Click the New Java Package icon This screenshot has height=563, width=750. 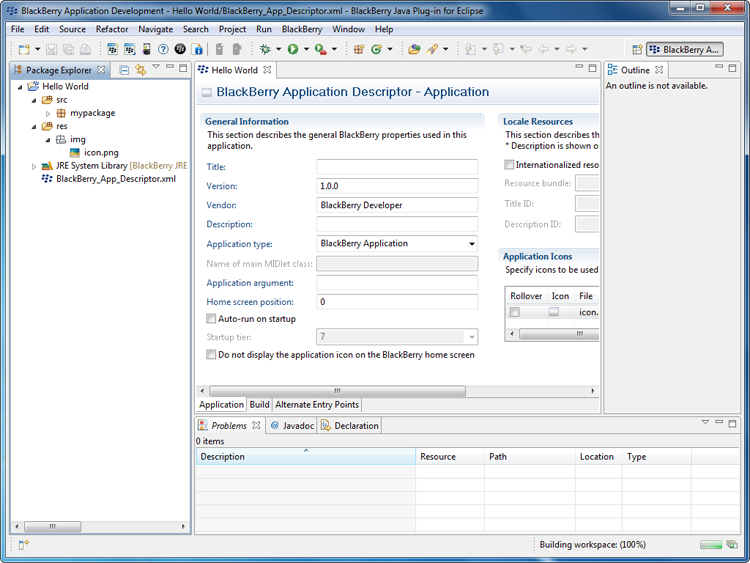(359, 49)
